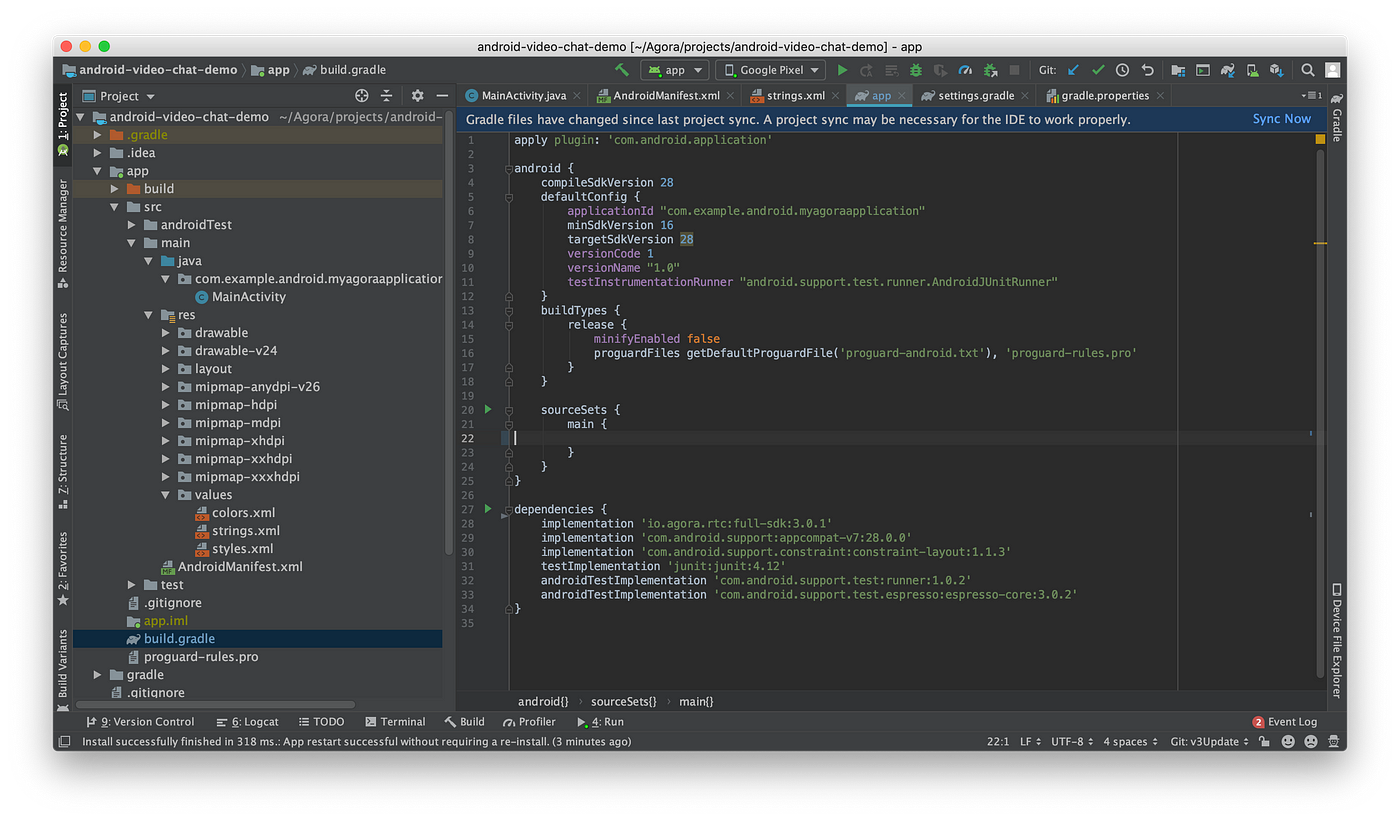Click the user account avatar icon
The width and height of the screenshot is (1400, 821).
click(1332, 70)
